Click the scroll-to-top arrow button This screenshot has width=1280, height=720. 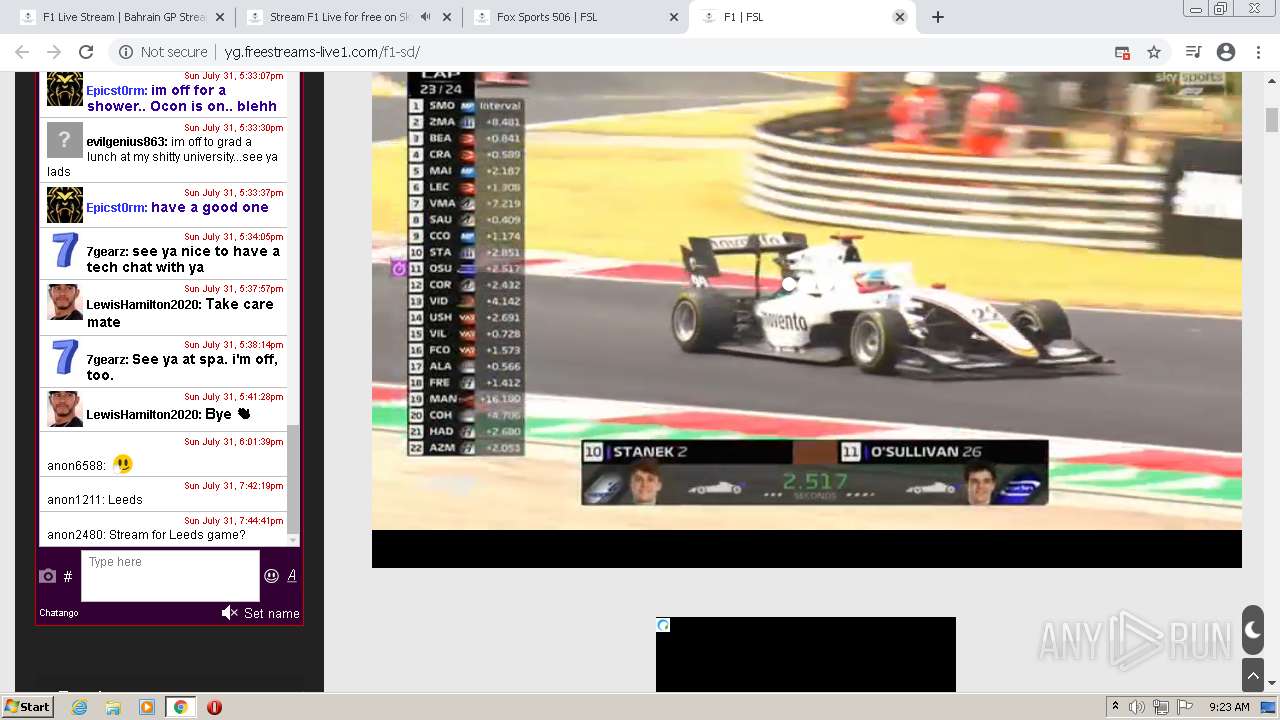[x=1253, y=676]
